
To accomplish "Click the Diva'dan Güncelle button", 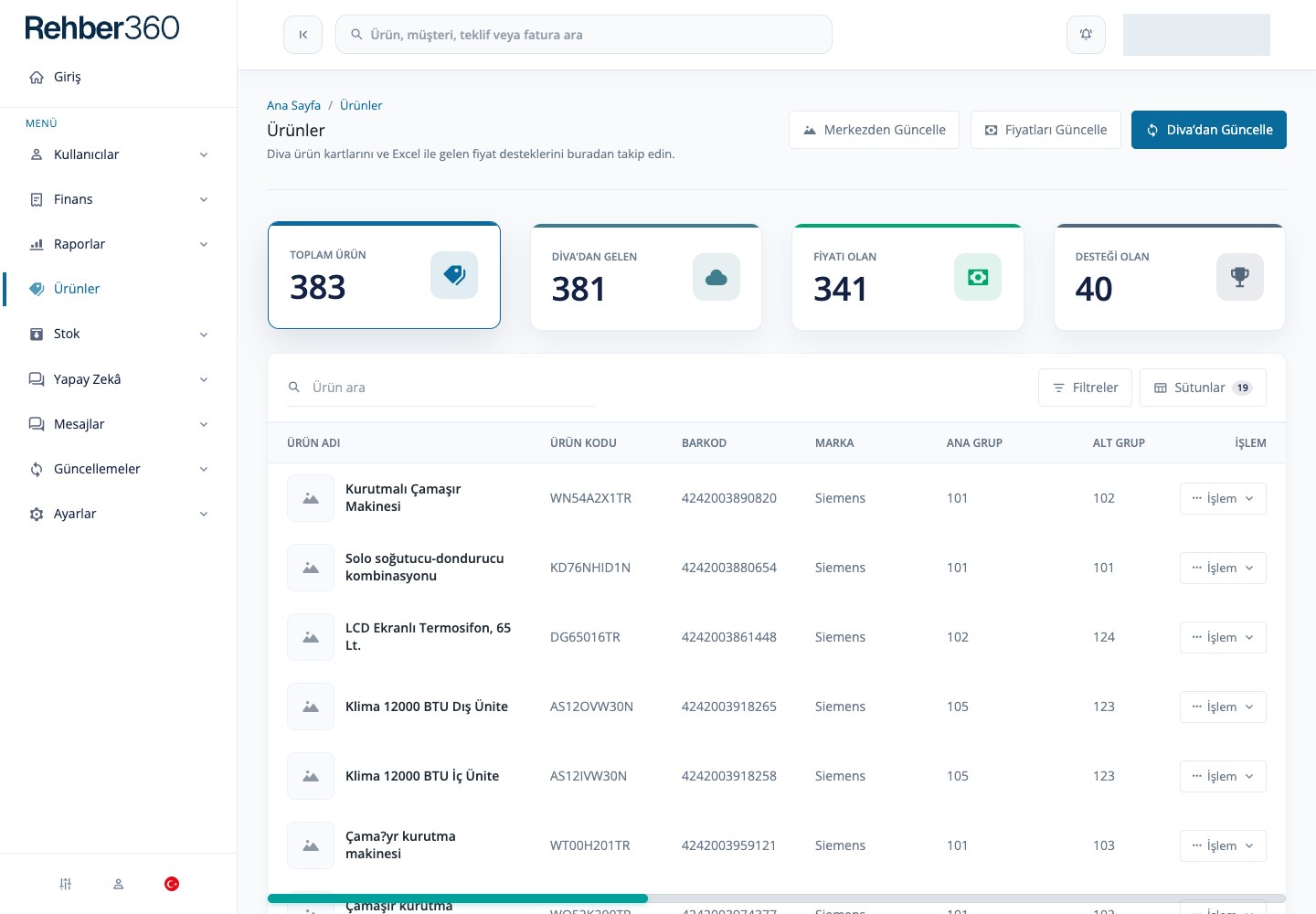I will click(x=1209, y=130).
